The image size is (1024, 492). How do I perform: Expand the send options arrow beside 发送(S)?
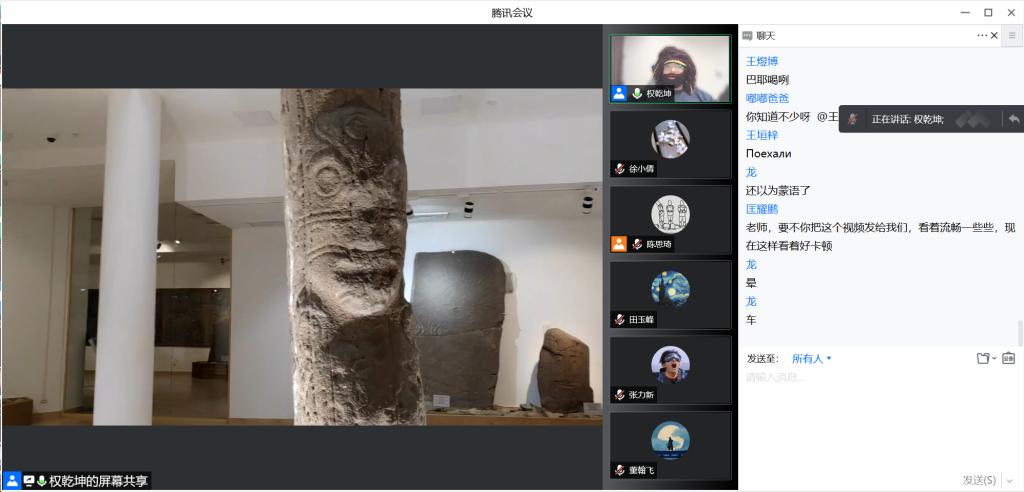click(x=1007, y=480)
